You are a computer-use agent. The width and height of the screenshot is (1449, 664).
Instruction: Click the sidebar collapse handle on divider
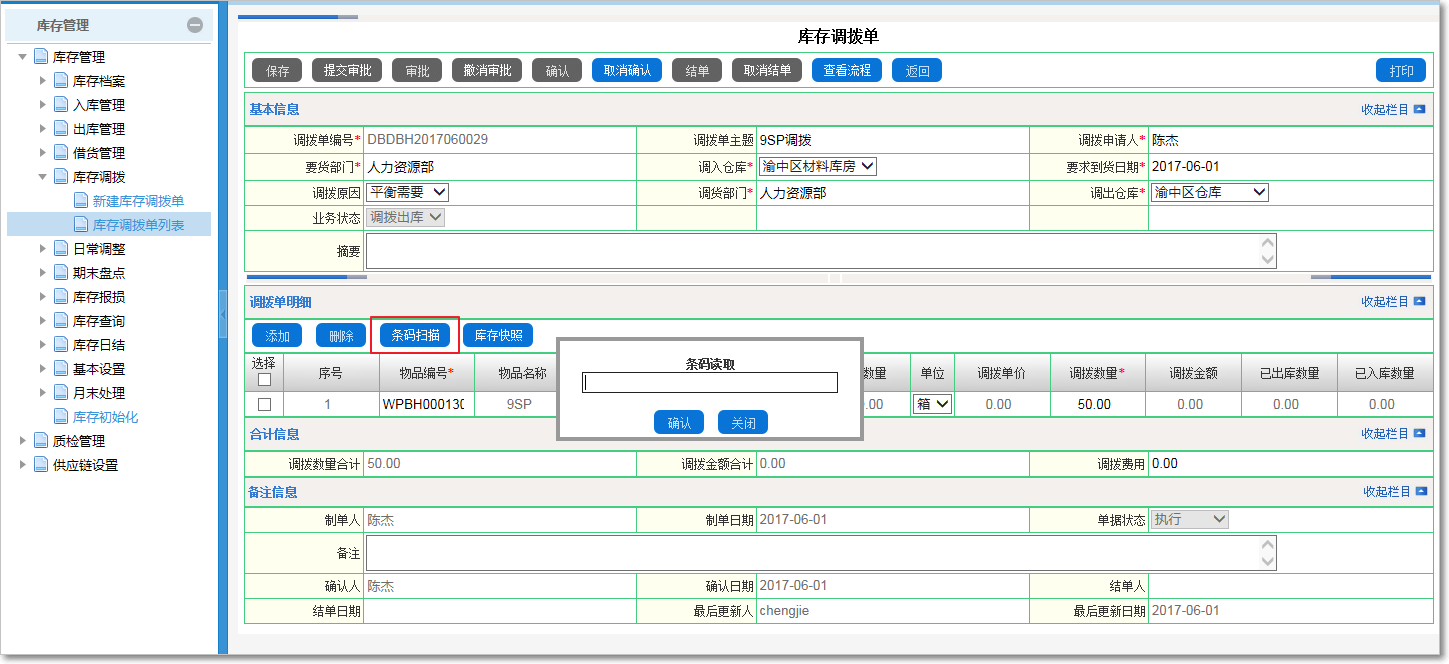223,313
